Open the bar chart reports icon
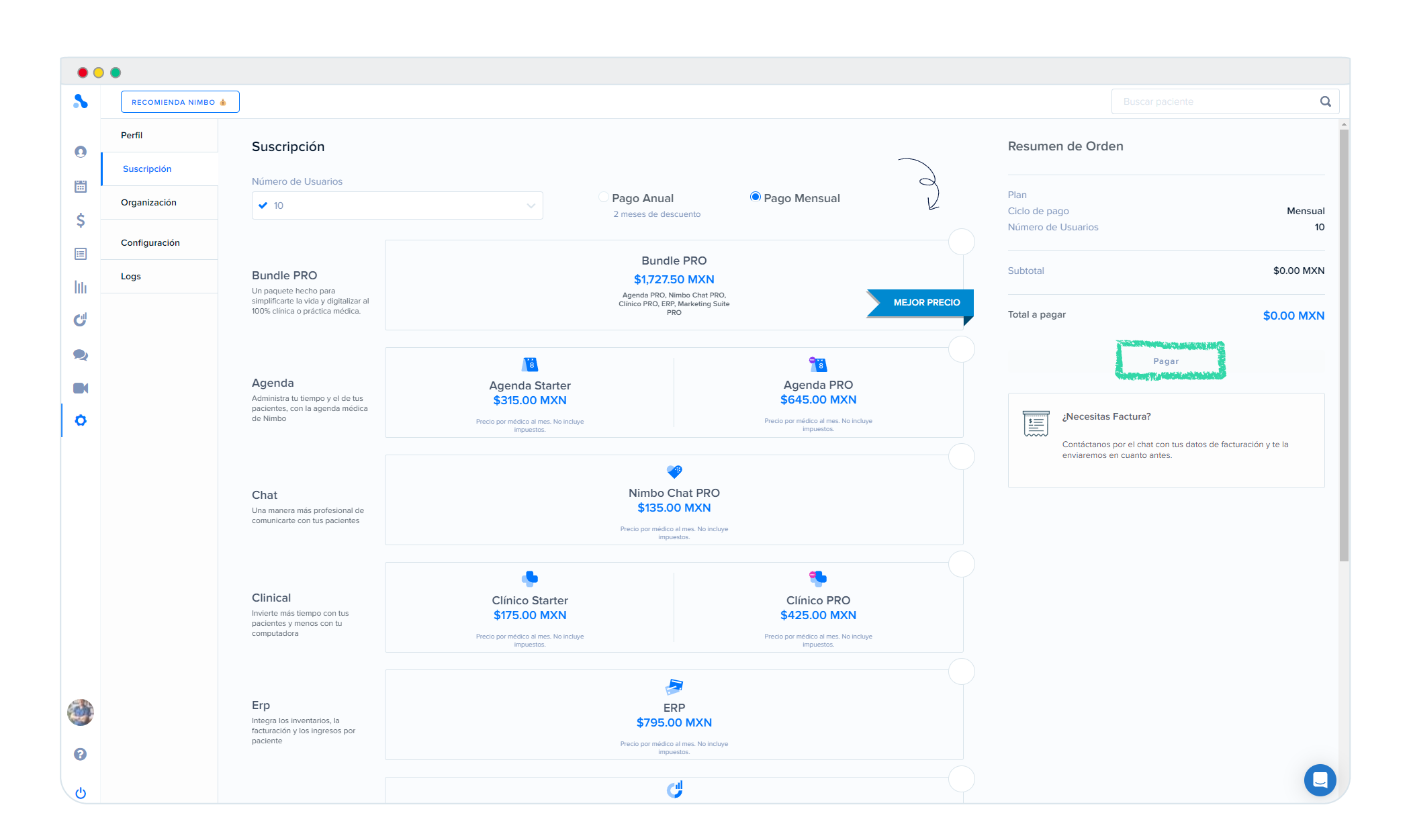This screenshot has width=1411, height=840. 81,287
